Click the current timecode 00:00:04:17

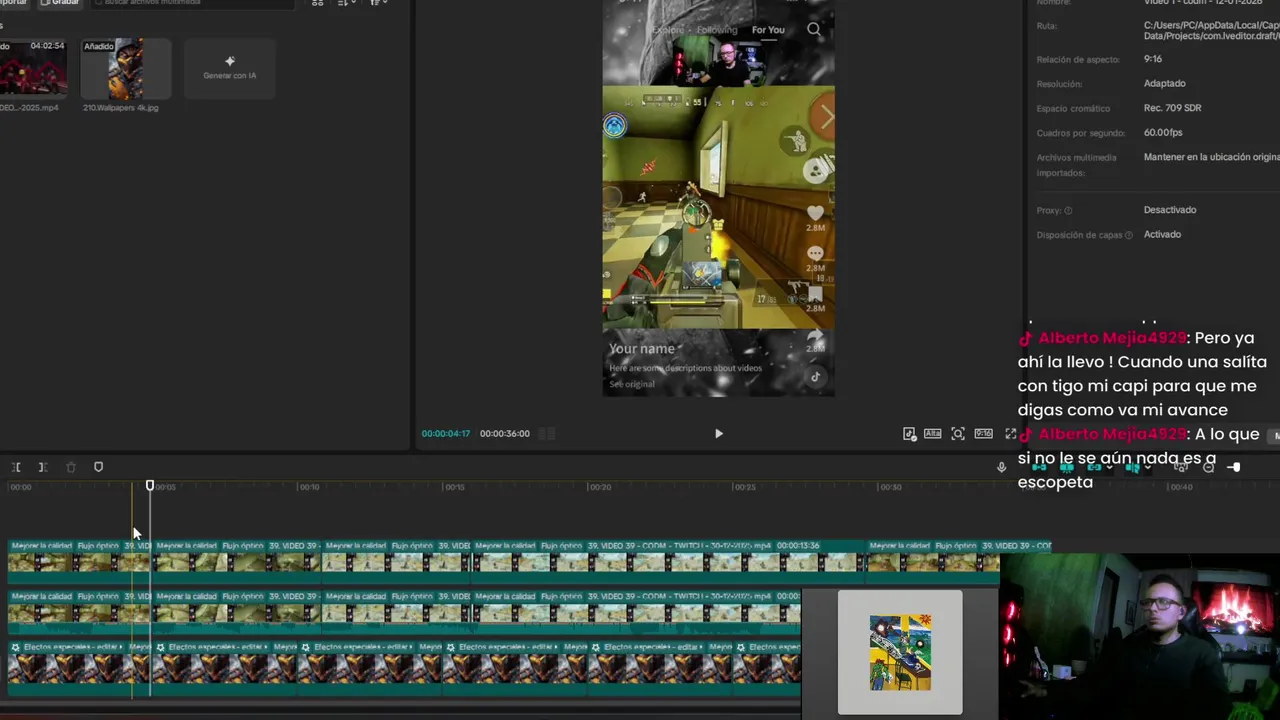[445, 434]
